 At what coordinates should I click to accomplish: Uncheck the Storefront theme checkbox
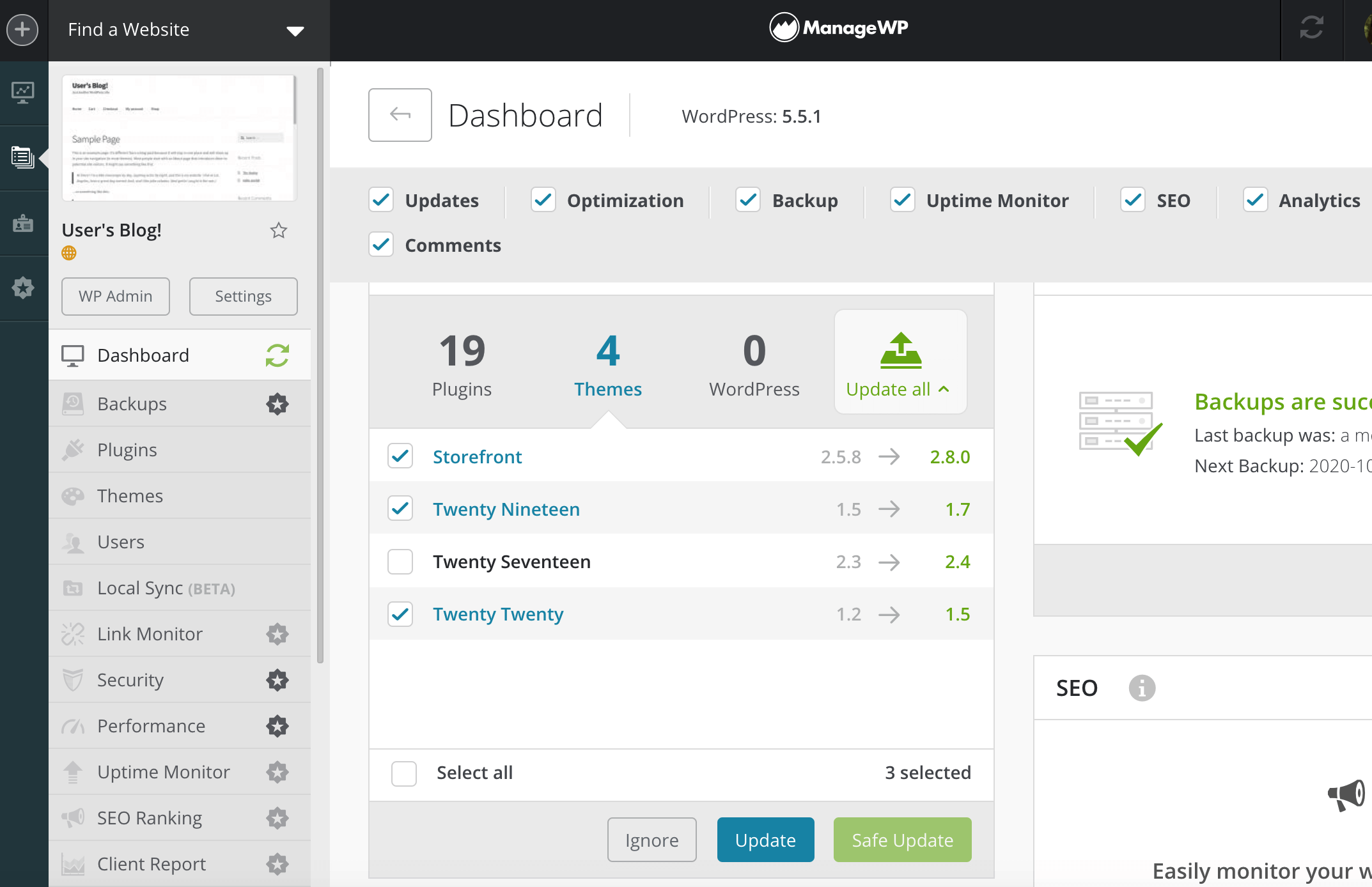400,456
